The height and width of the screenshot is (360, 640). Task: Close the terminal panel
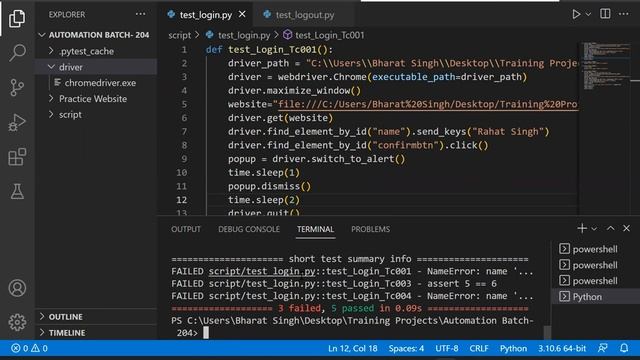(x=626, y=228)
